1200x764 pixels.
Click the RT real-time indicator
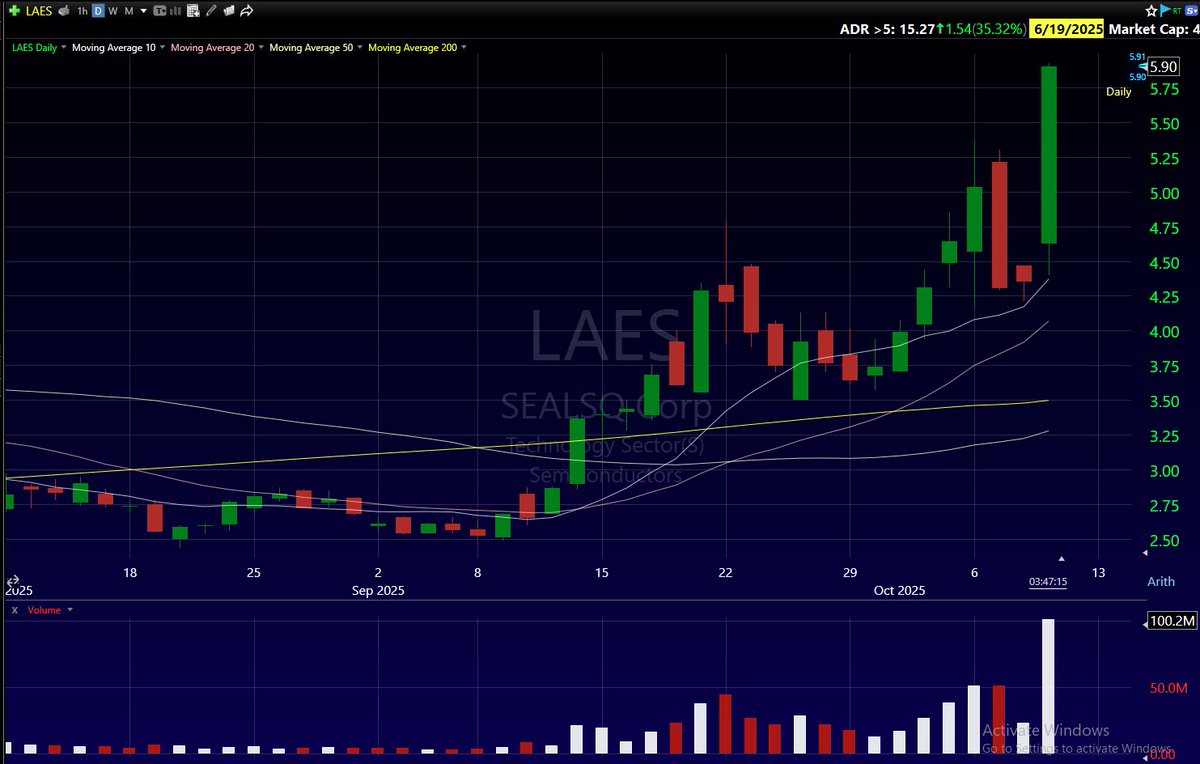point(1177,11)
